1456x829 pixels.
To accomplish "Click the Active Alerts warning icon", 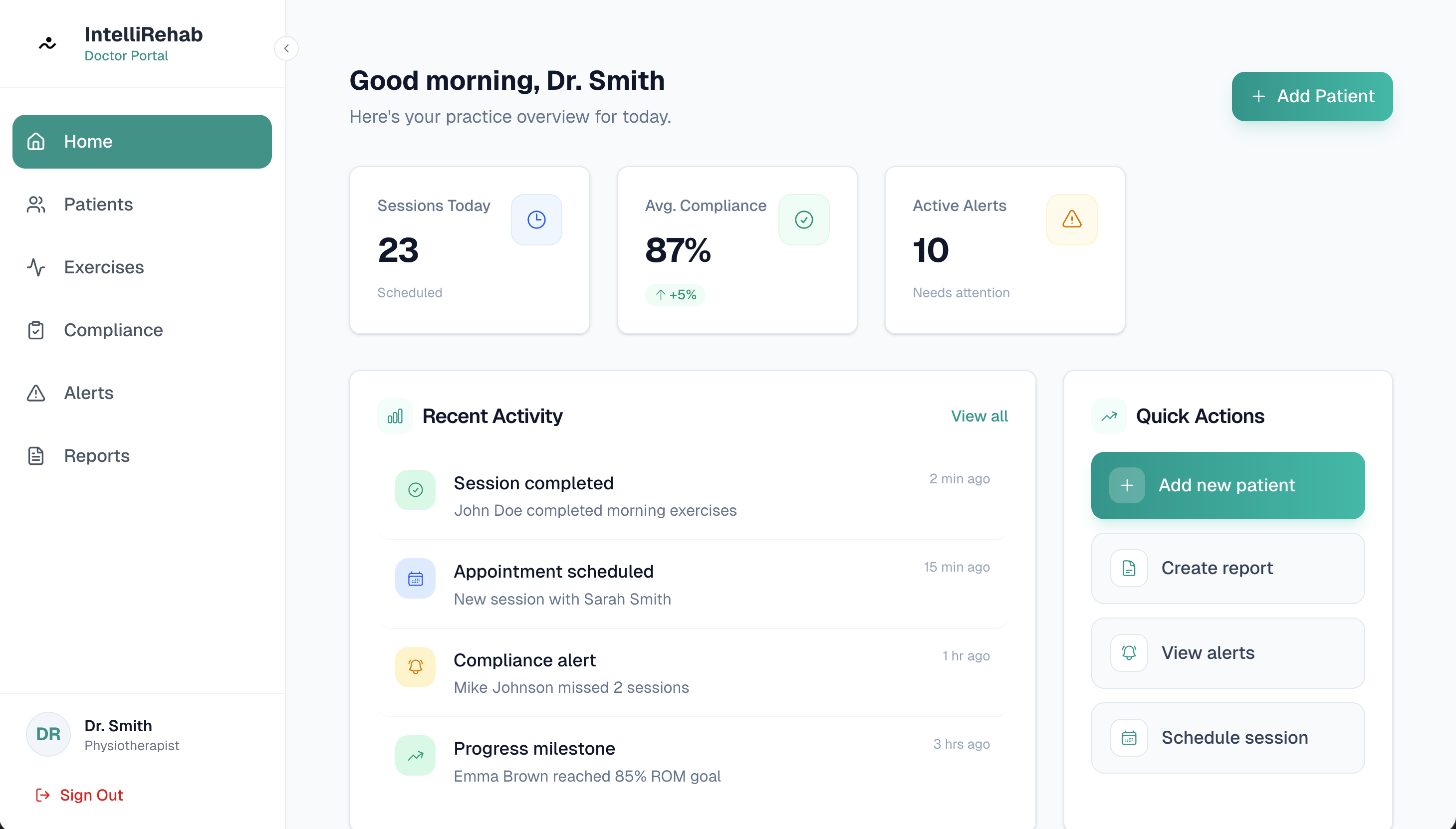I will [1071, 220].
